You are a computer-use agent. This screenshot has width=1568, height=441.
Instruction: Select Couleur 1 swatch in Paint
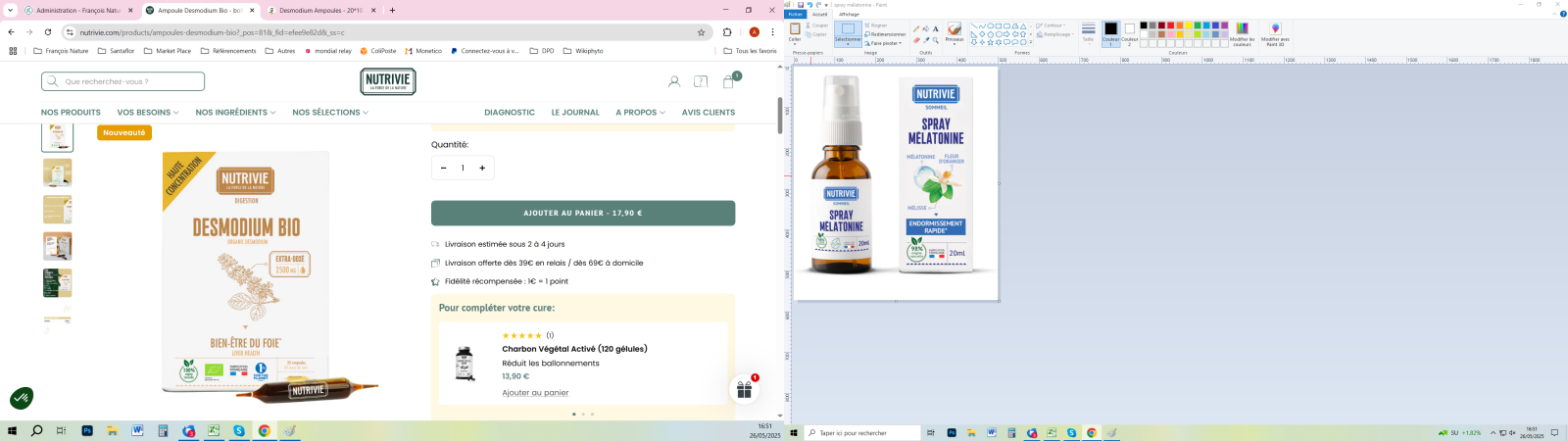click(x=1110, y=33)
